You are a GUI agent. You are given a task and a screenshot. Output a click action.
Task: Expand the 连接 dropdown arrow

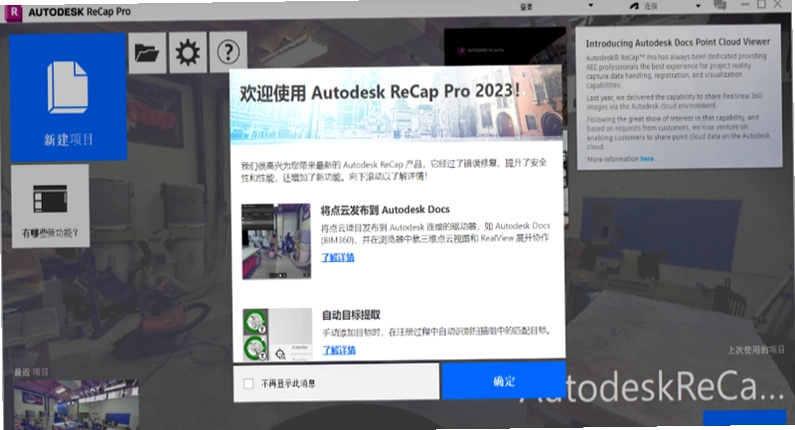(698, 6)
